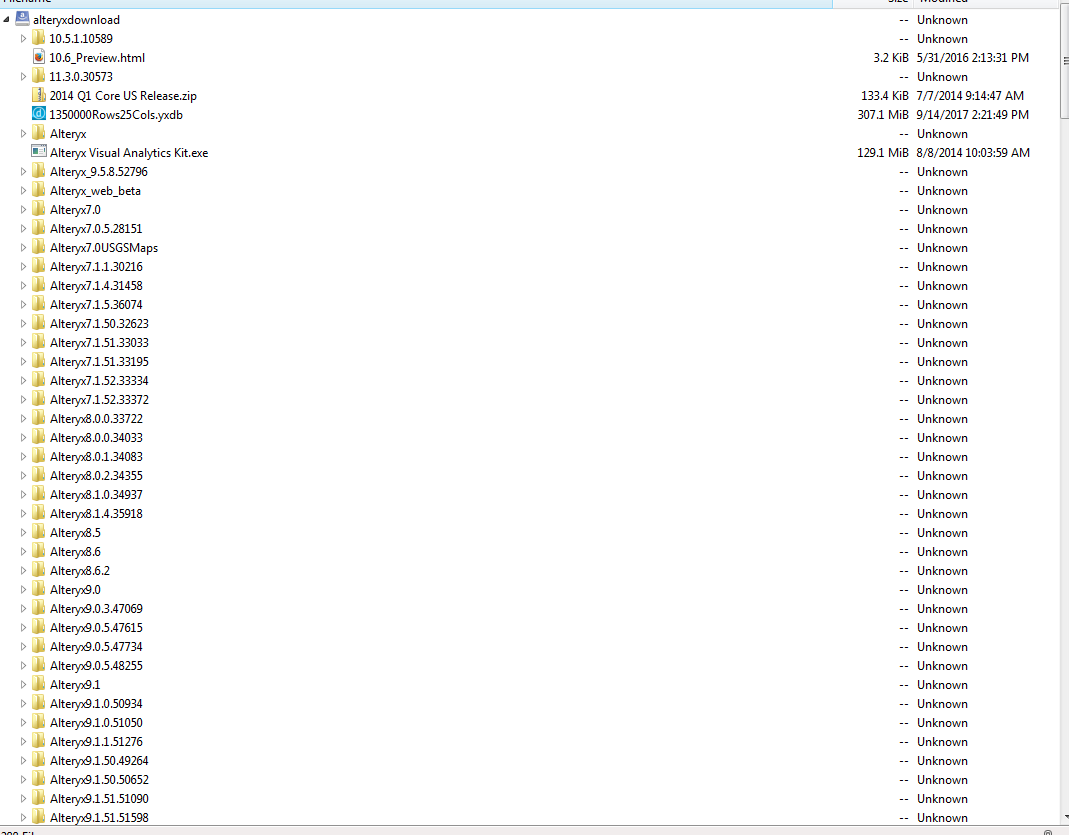Click the folder icon for Alteryx7.1.5.36074
The width and height of the screenshot is (1069, 835).
[x=39, y=305]
